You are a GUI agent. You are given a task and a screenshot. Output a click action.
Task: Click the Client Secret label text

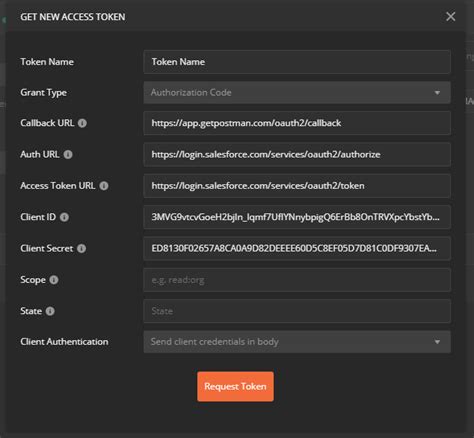(47, 249)
